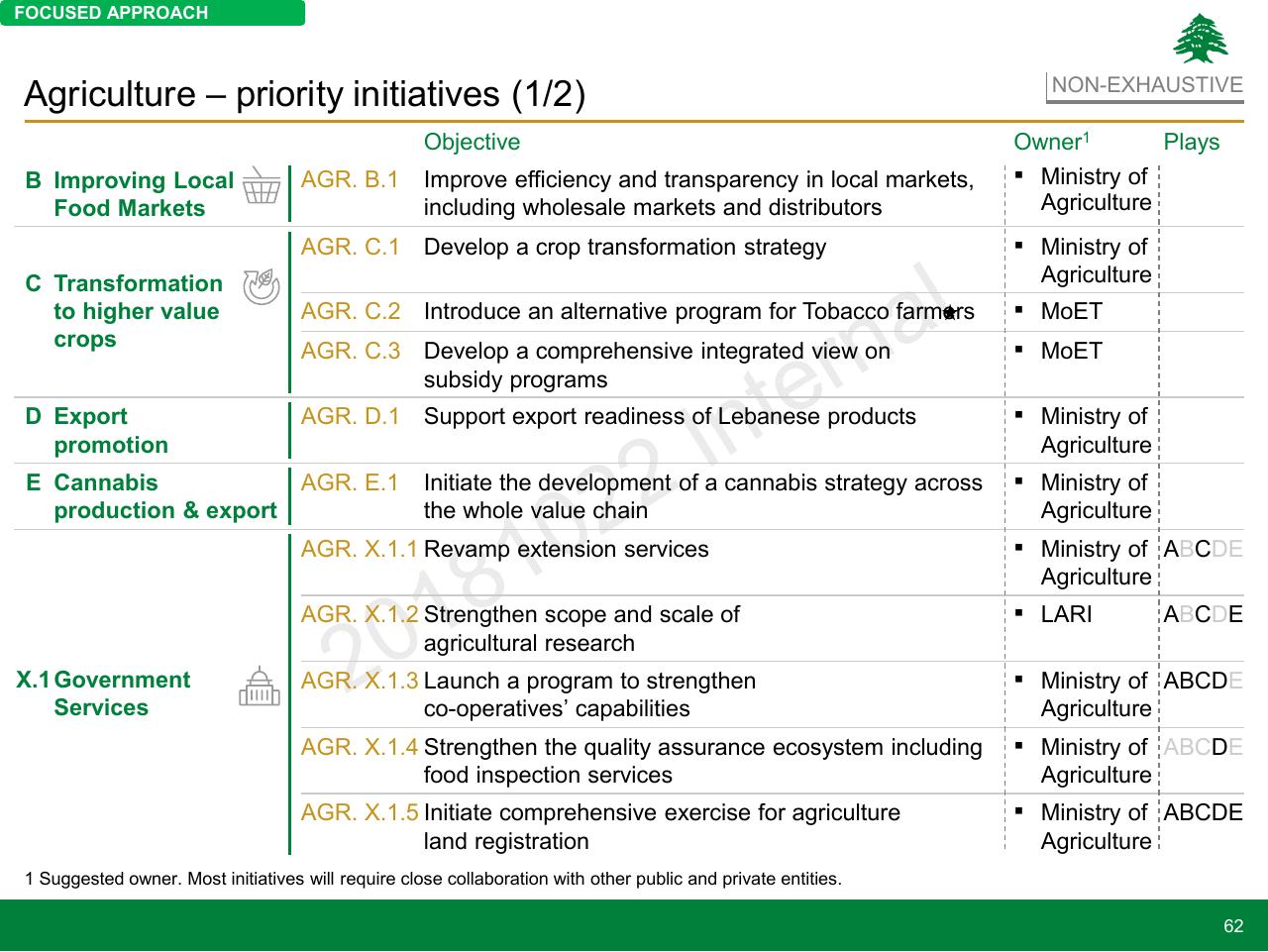The height and width of the screenshot is (952, 1268).
Task: Click page number 62
Action: click(1233, 926)
